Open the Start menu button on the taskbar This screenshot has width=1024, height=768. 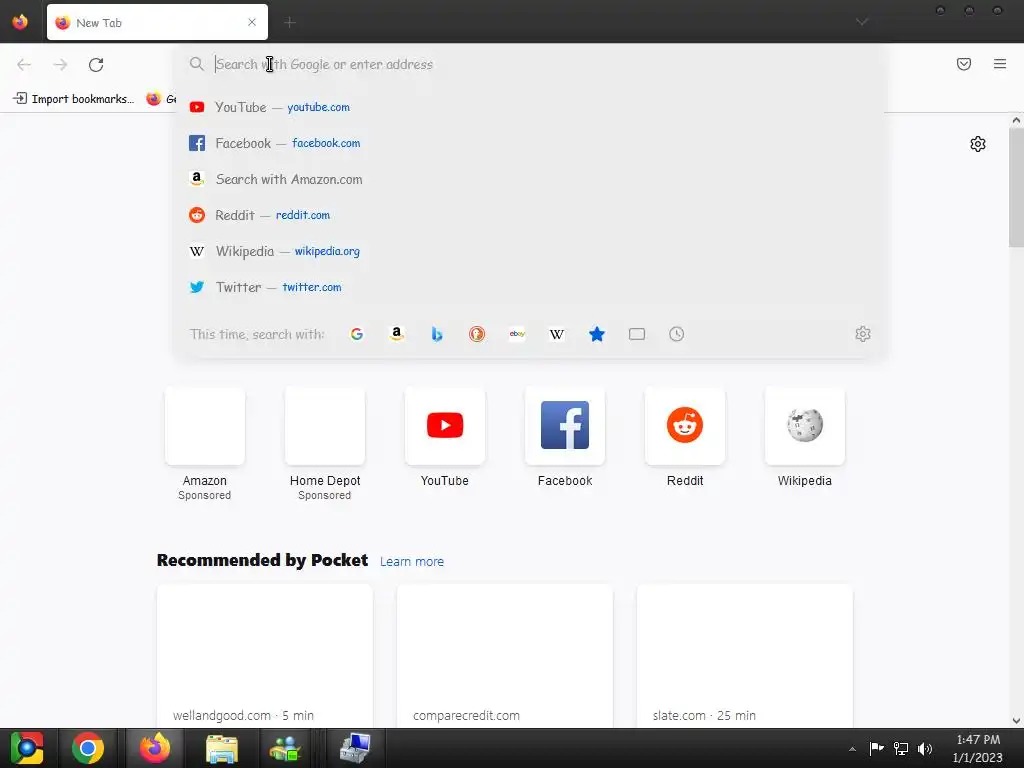(x=27, y=748)
